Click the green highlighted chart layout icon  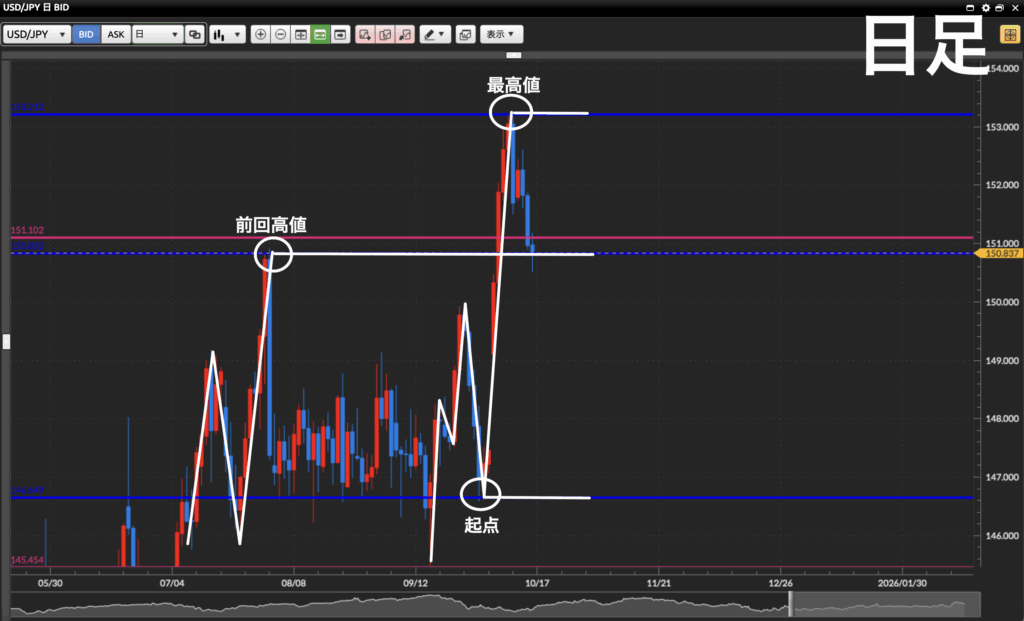click(x=320, y=34)
